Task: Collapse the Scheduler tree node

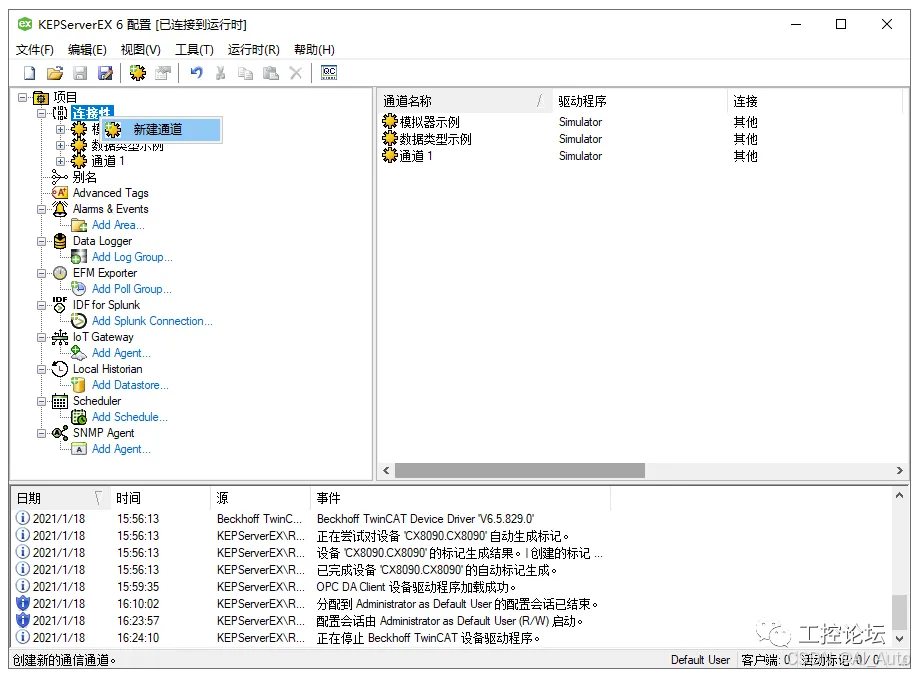Action: pyautogui.click(x=41, y=401)
